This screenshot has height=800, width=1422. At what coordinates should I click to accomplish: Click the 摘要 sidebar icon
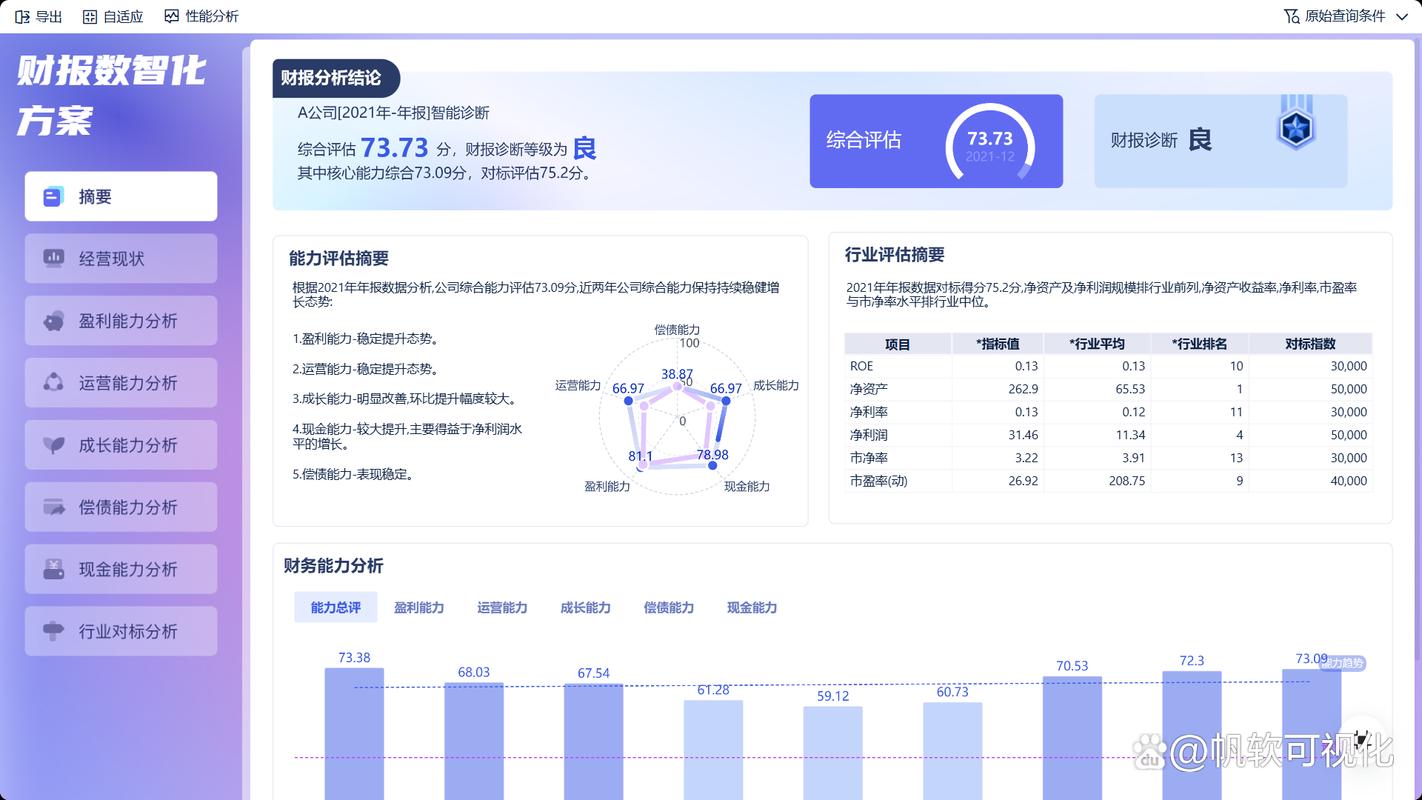54,197
